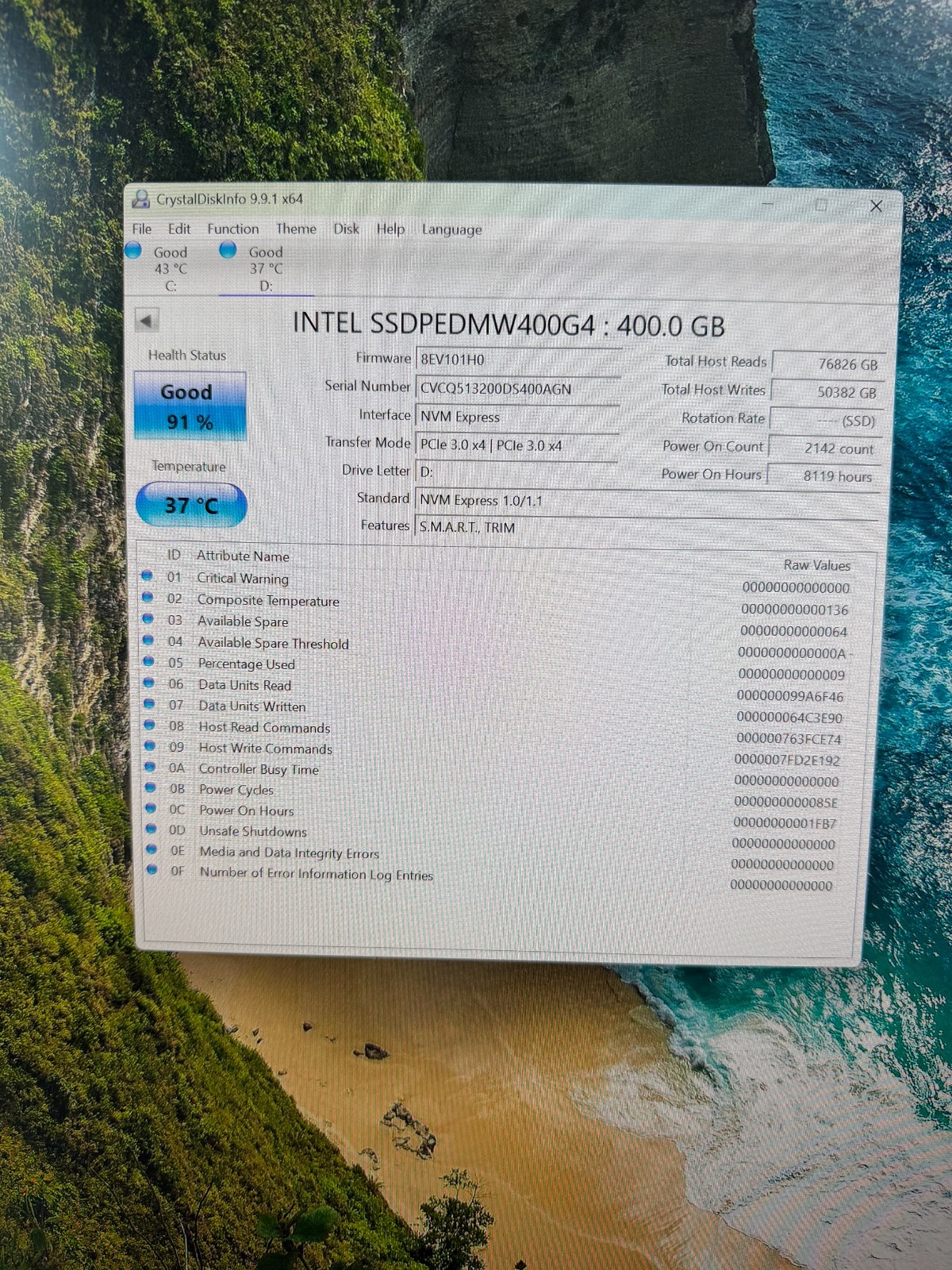Open the Language menu
Viewport: 952px width, 1270px height.
(x=452, y=229)
